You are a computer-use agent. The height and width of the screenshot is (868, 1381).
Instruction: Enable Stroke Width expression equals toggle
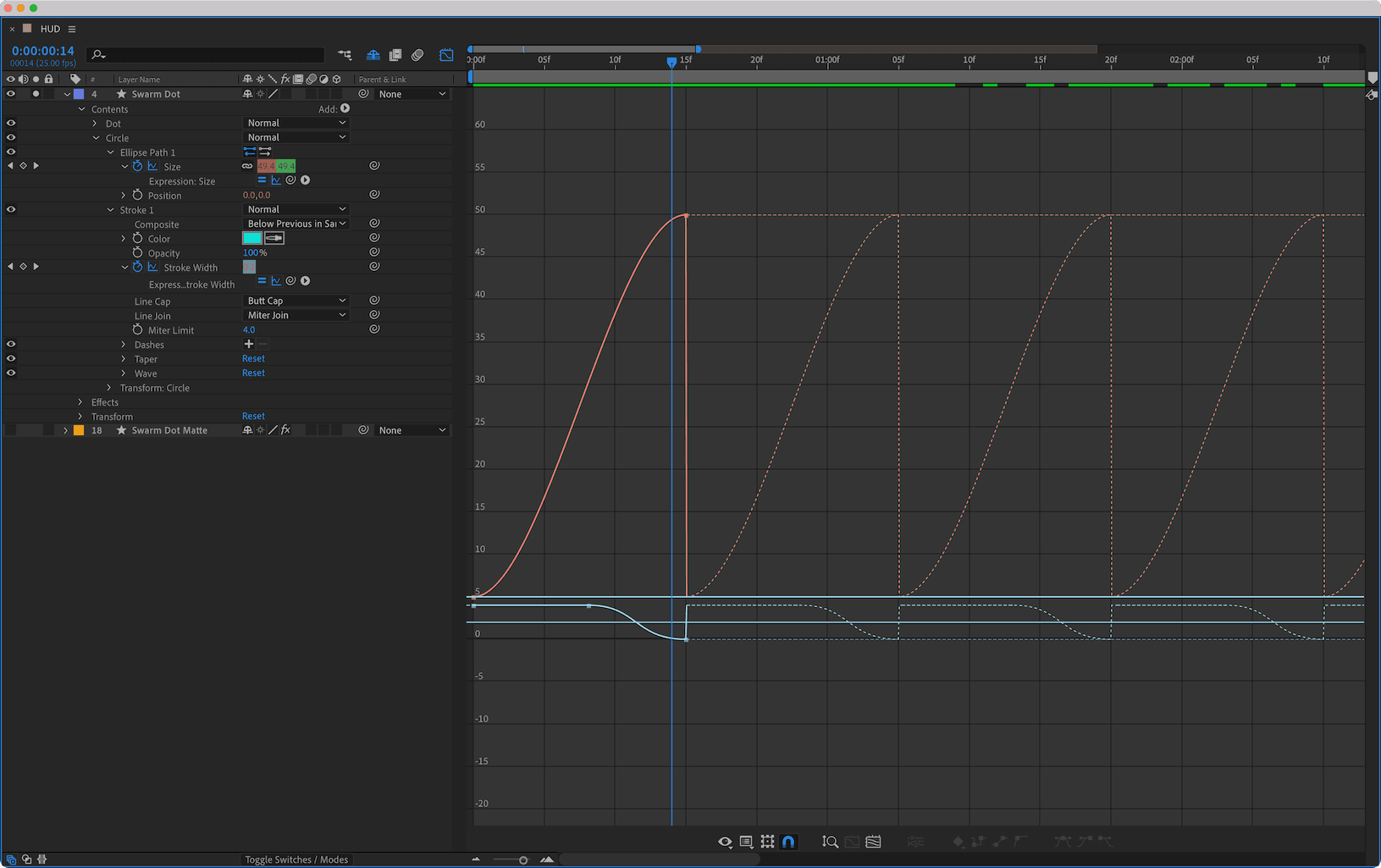click(262, 281)
